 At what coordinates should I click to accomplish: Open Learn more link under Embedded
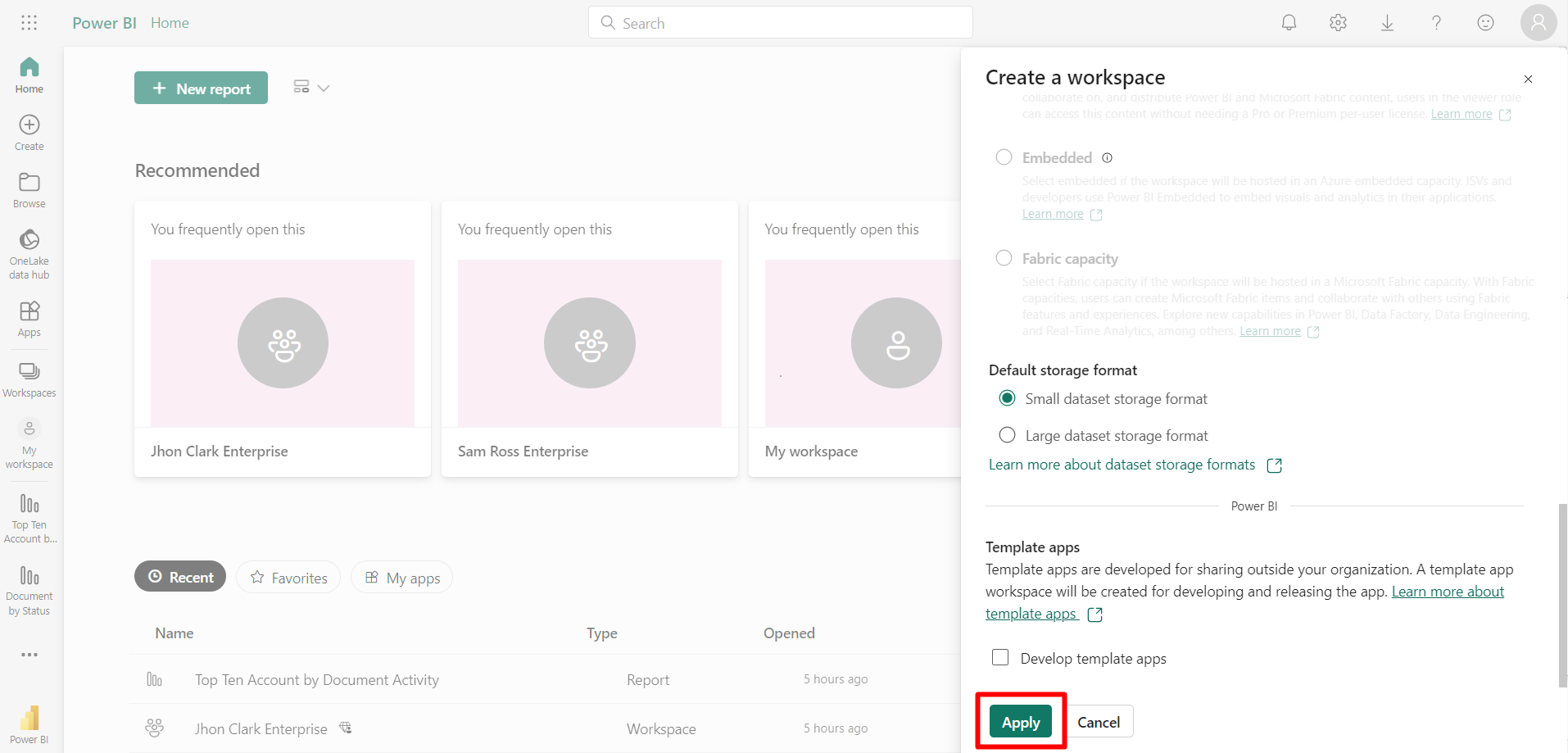pos(1053,214)
